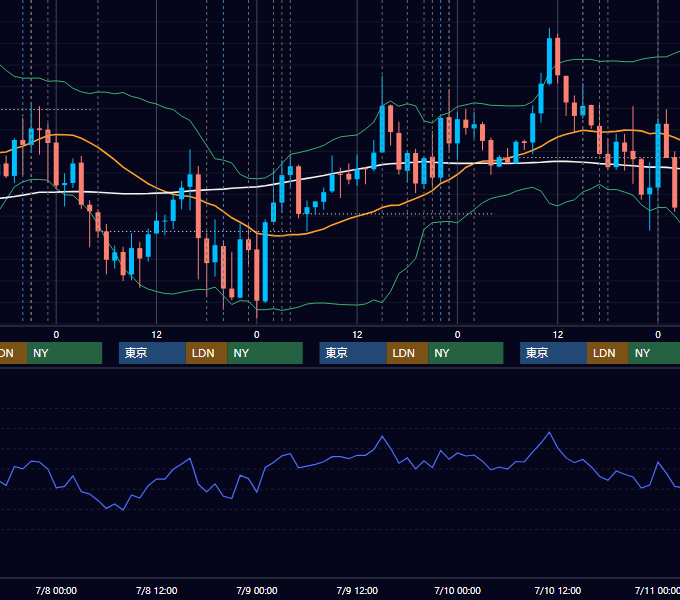Viewport: 680px width, 600px height.
Task: Click the 7/9 00:00 date label
Action: [257, 590]
